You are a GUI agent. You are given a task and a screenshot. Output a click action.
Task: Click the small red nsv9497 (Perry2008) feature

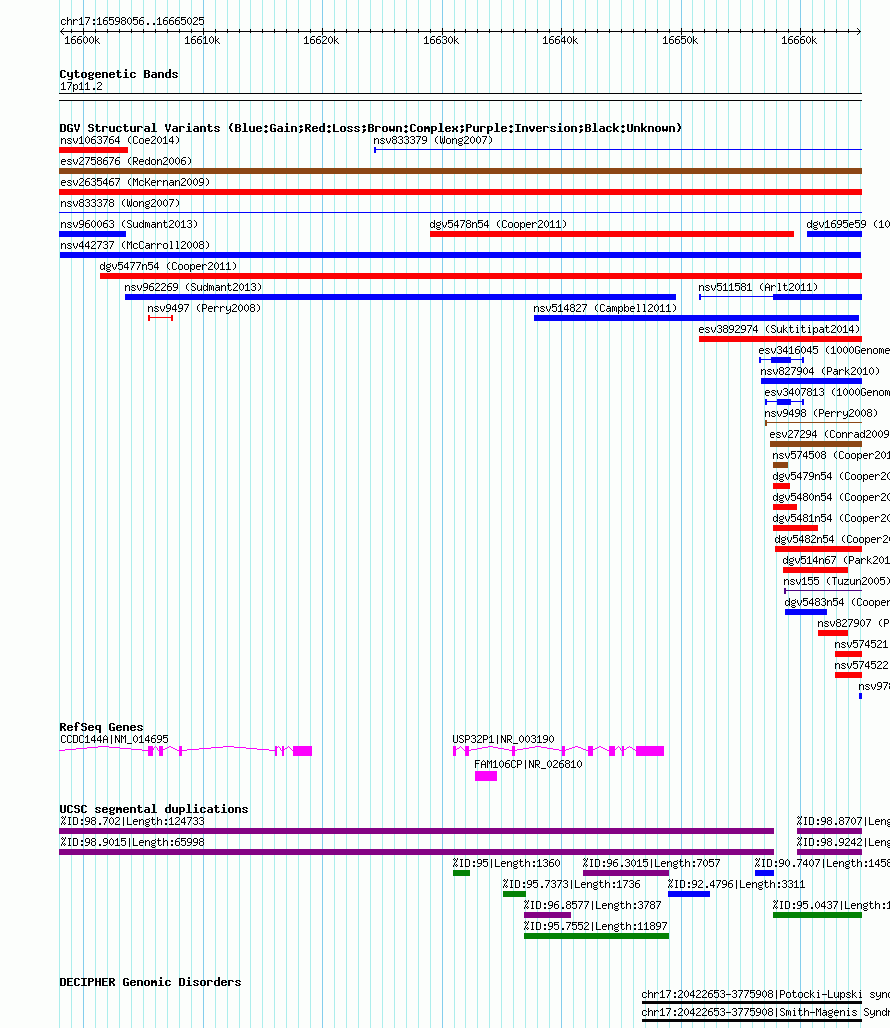coord(161,318)
